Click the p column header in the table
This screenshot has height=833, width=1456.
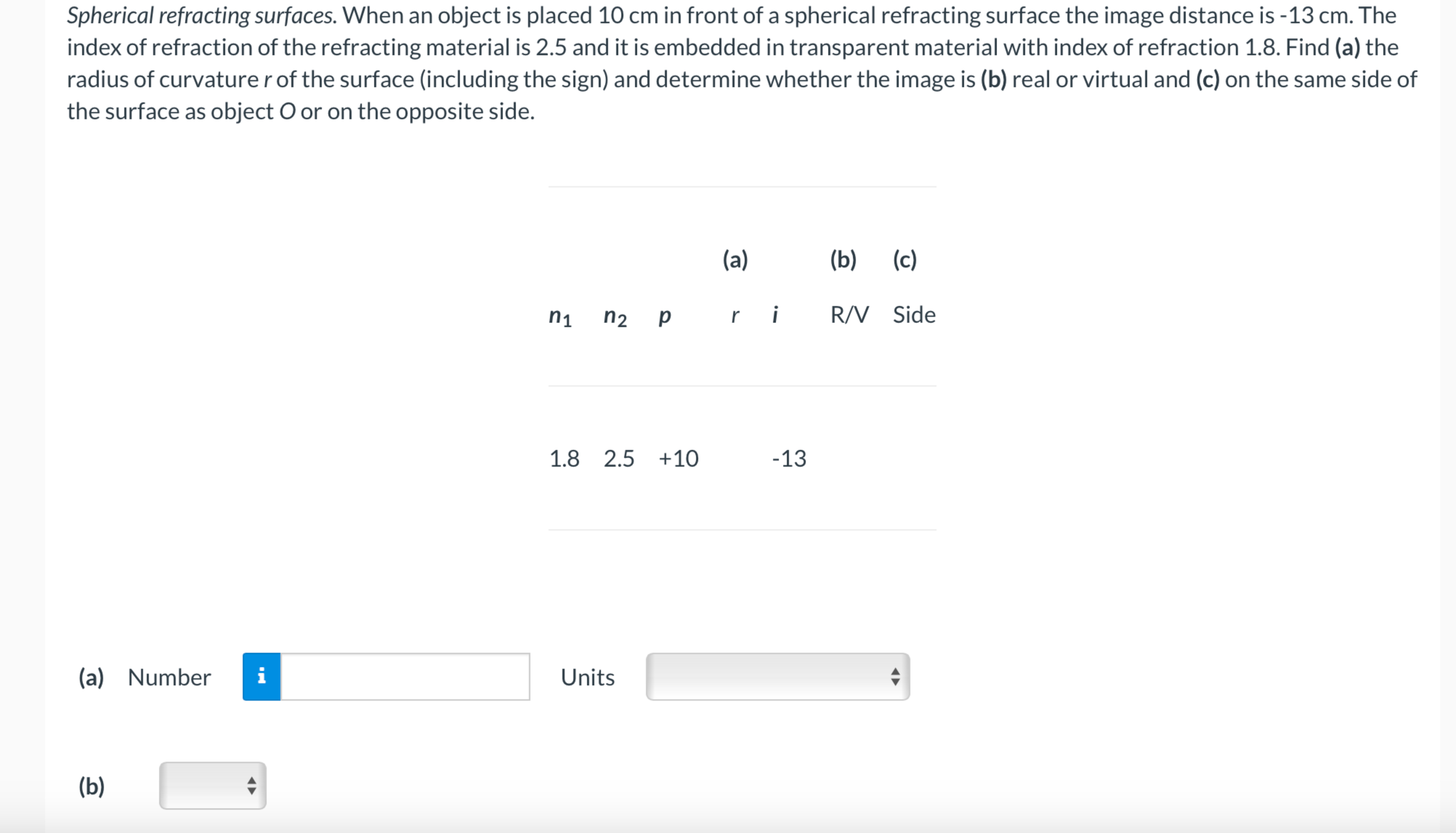[664, 316]
